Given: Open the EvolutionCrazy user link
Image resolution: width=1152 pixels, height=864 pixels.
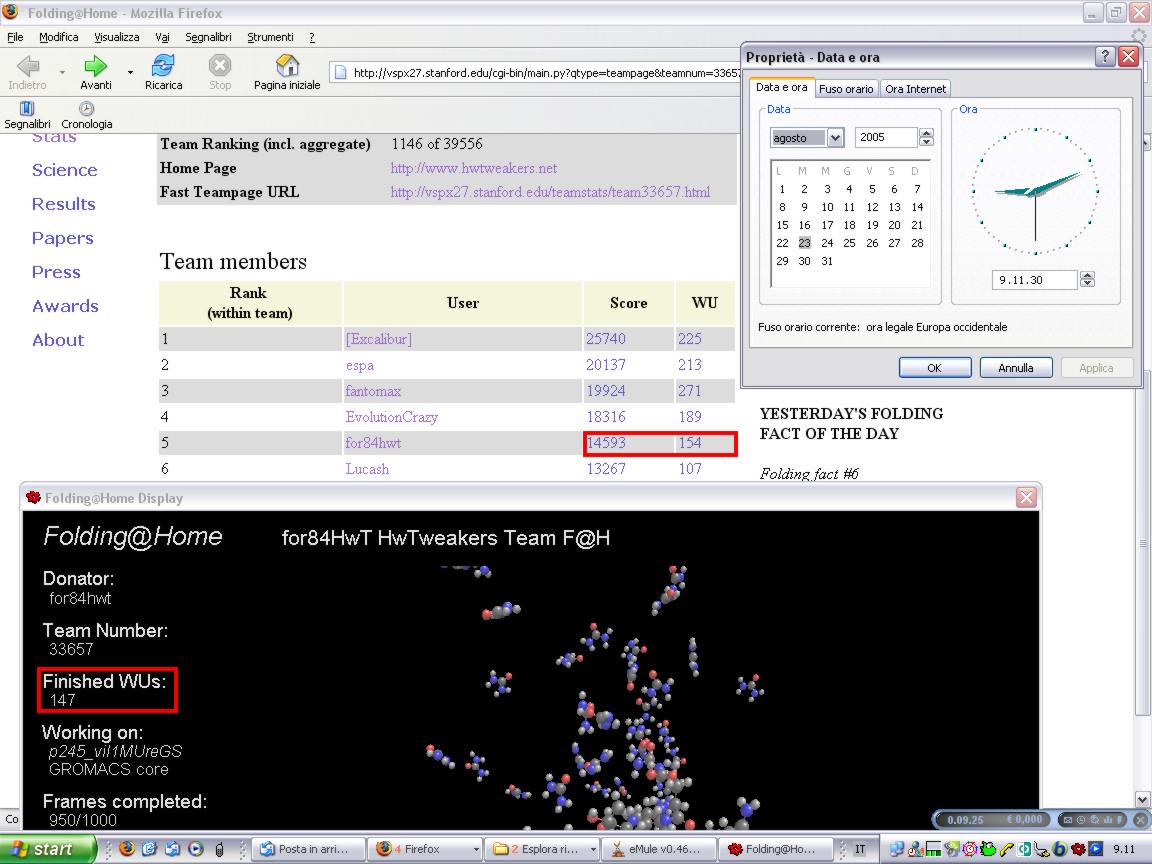Looking at the screenshot, I should [392, 417].
